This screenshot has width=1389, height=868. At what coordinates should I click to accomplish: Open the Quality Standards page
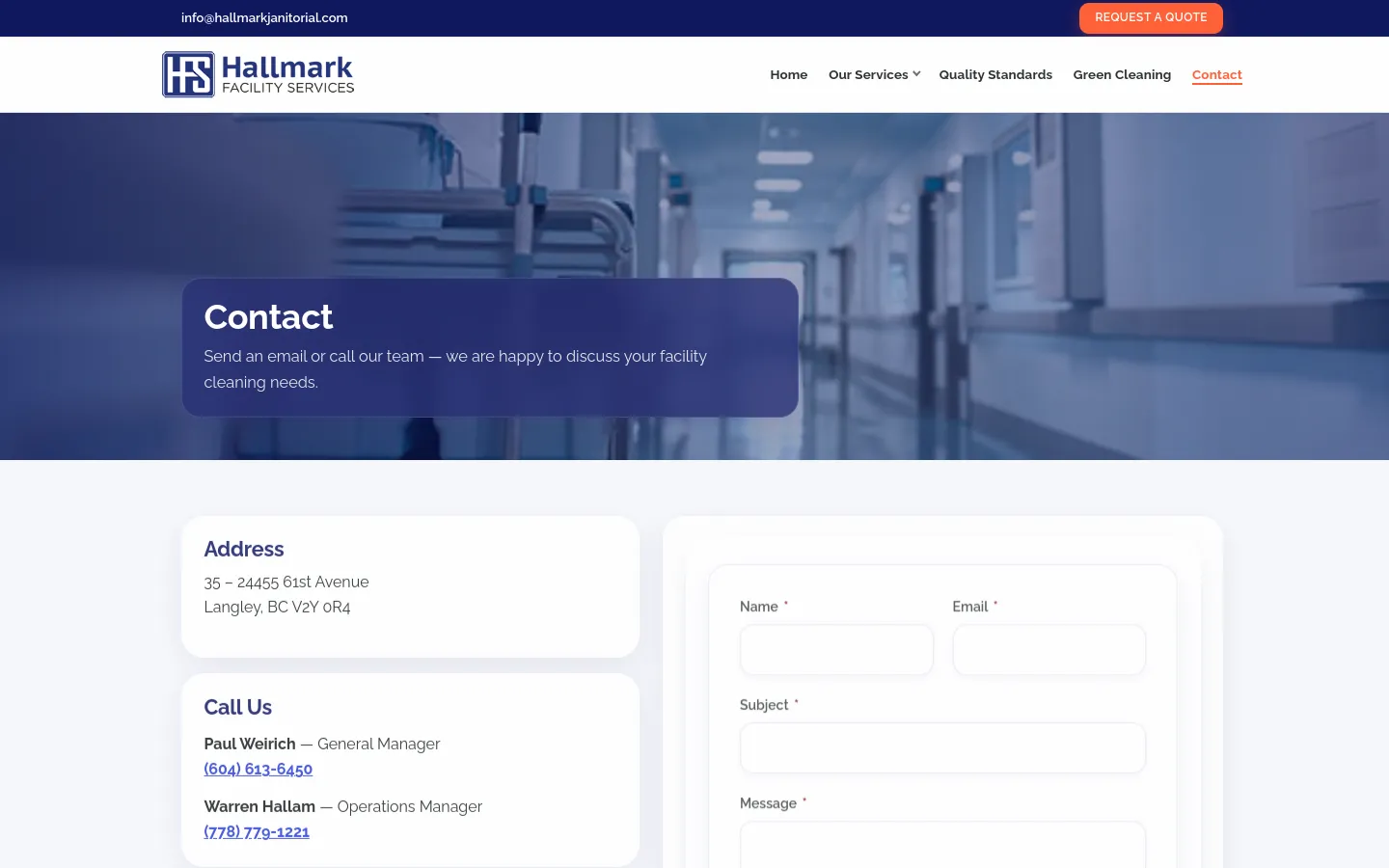click(x=995, y=74)
